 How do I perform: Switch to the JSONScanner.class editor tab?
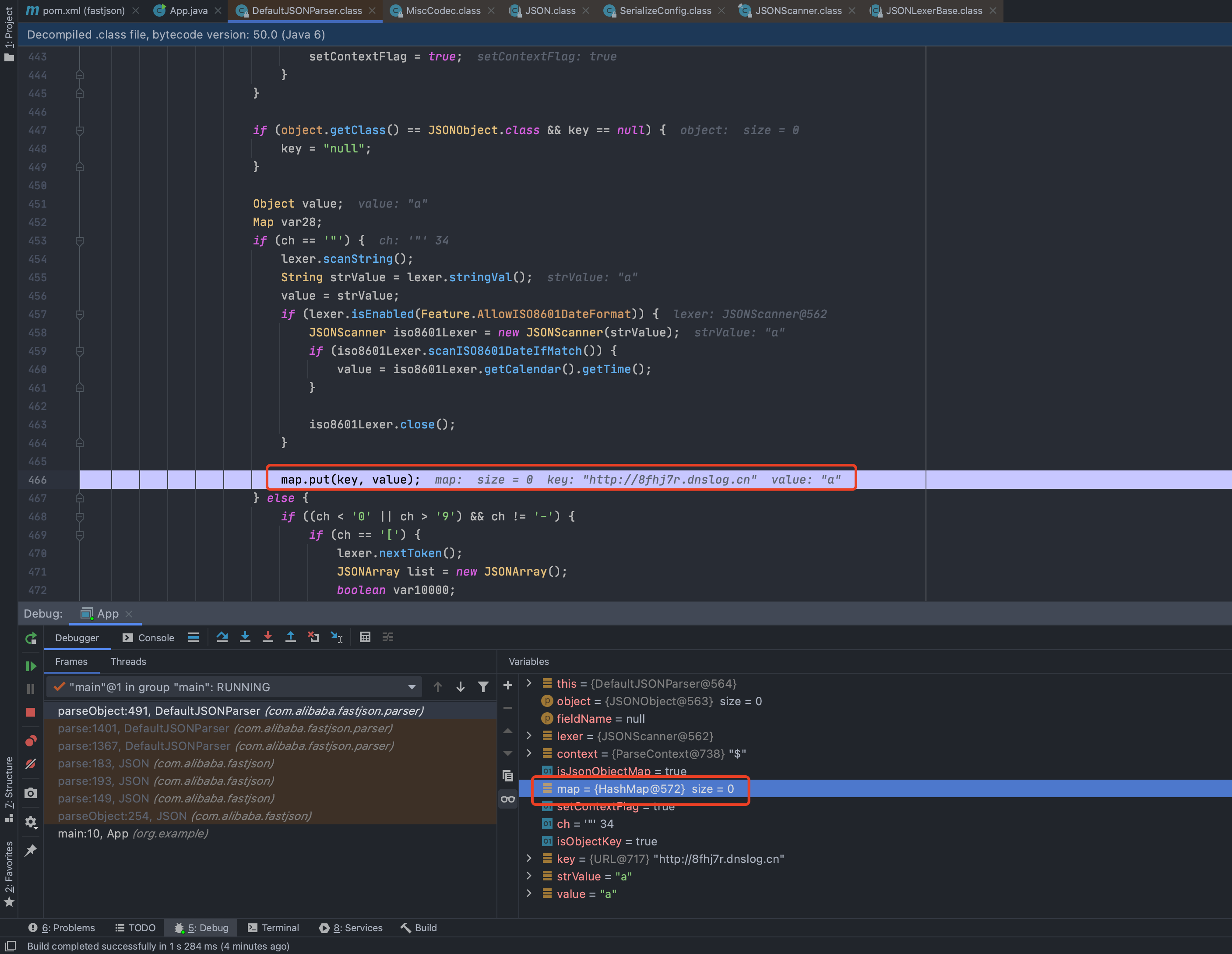[x=798, y=11]
